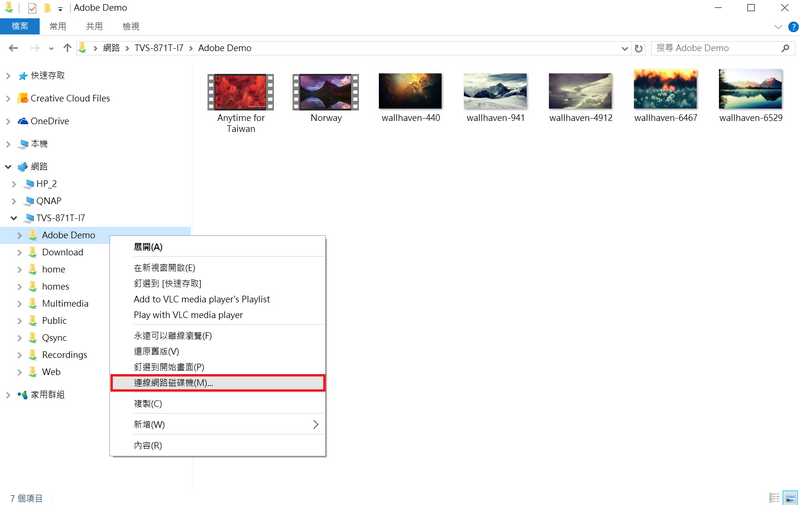Screen dimensions: 800x505
Task: Click the Creative Cloud Files icon
Action: tap(22, 98)
